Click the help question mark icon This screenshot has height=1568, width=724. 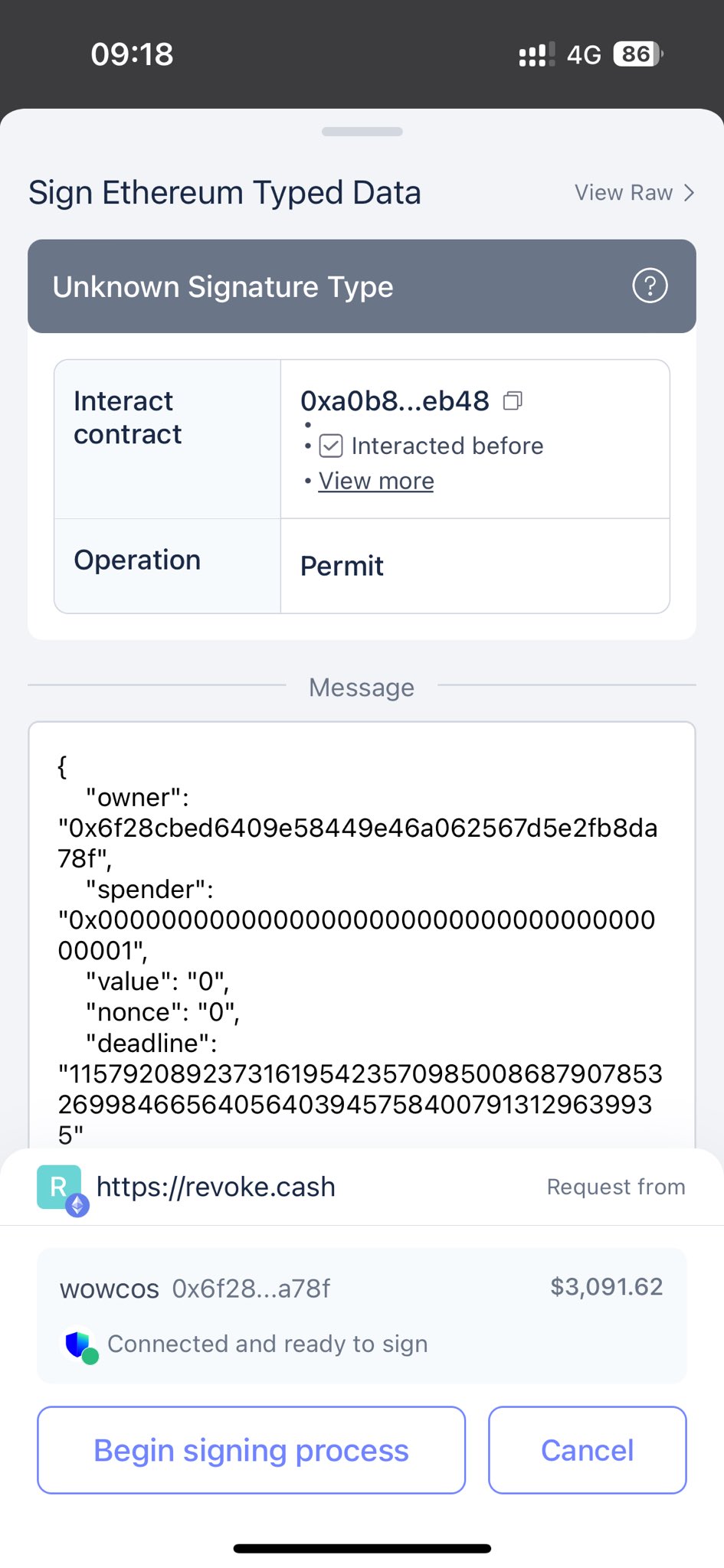[650, 286]
